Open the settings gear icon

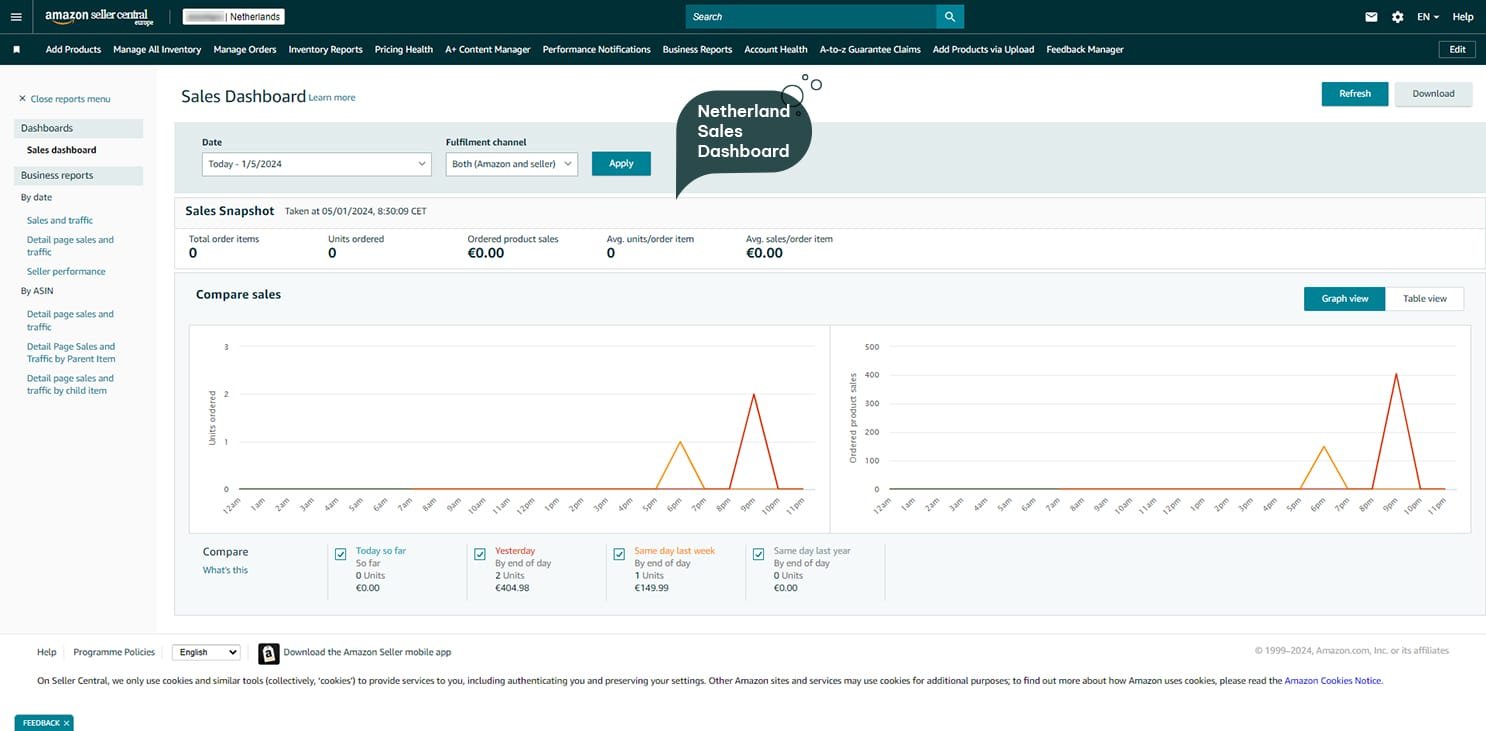pos(1397,17)
